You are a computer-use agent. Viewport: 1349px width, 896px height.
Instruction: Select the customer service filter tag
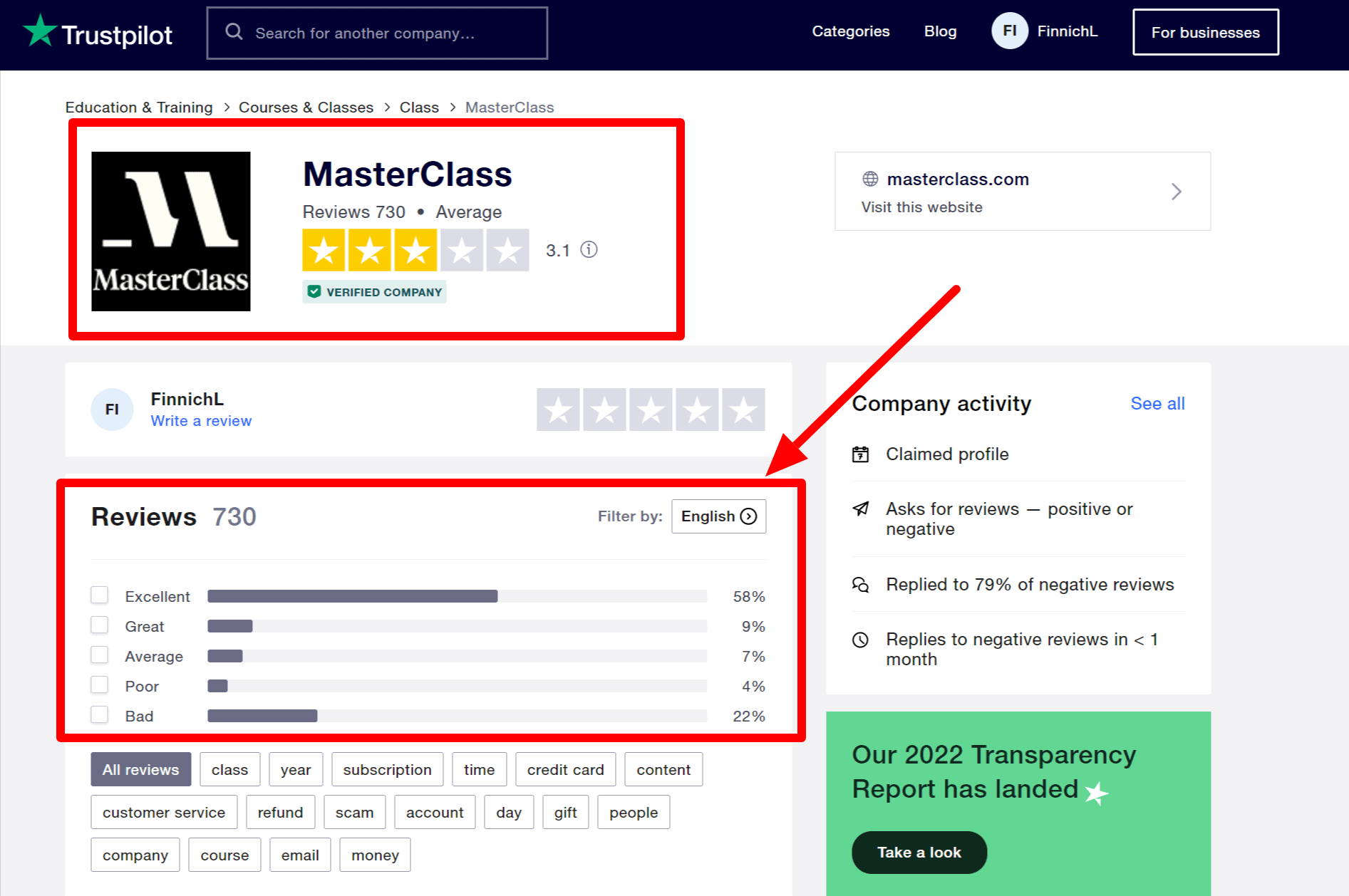164,812
